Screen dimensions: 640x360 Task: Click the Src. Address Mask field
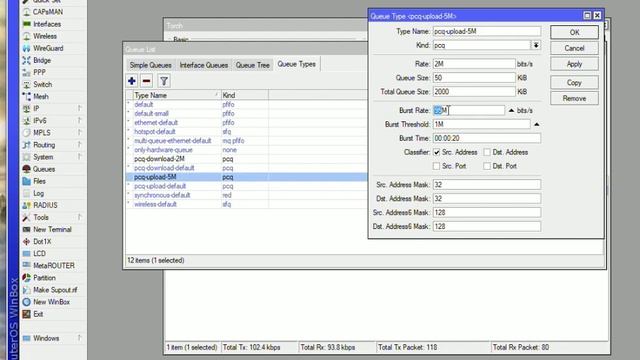pos(487,185)
